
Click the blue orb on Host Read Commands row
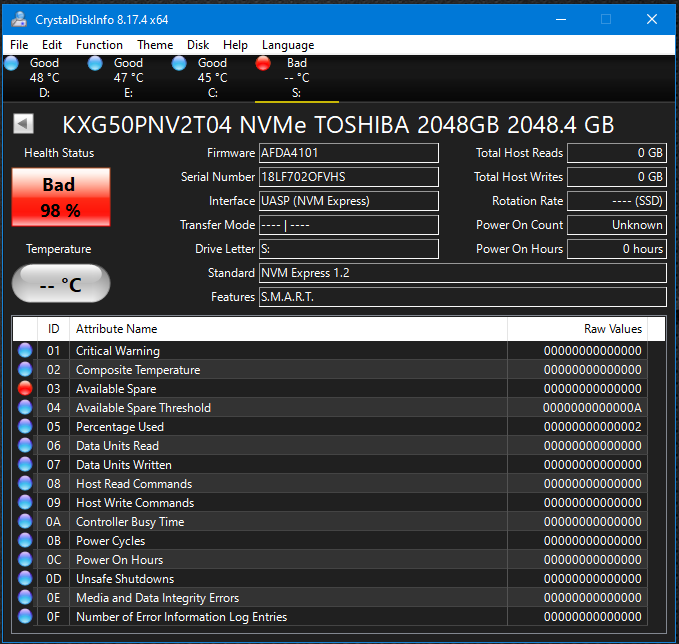coord(25,484)
